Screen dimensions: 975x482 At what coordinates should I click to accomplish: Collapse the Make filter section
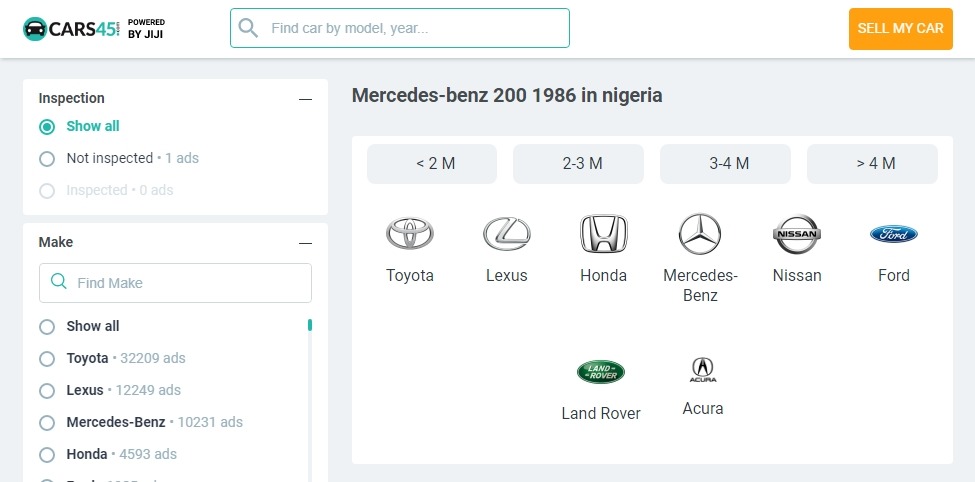click(x=305, y=243)
